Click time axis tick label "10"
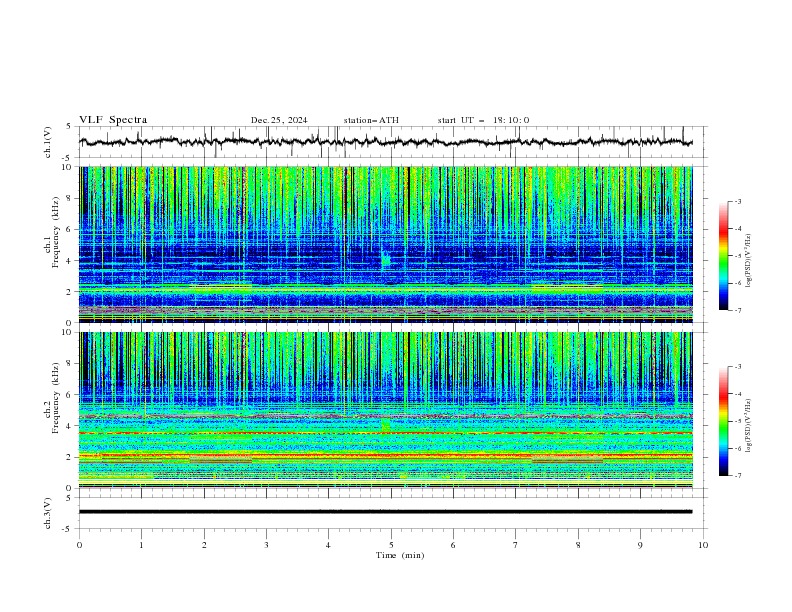792x612 pixels. pos(703,545)
